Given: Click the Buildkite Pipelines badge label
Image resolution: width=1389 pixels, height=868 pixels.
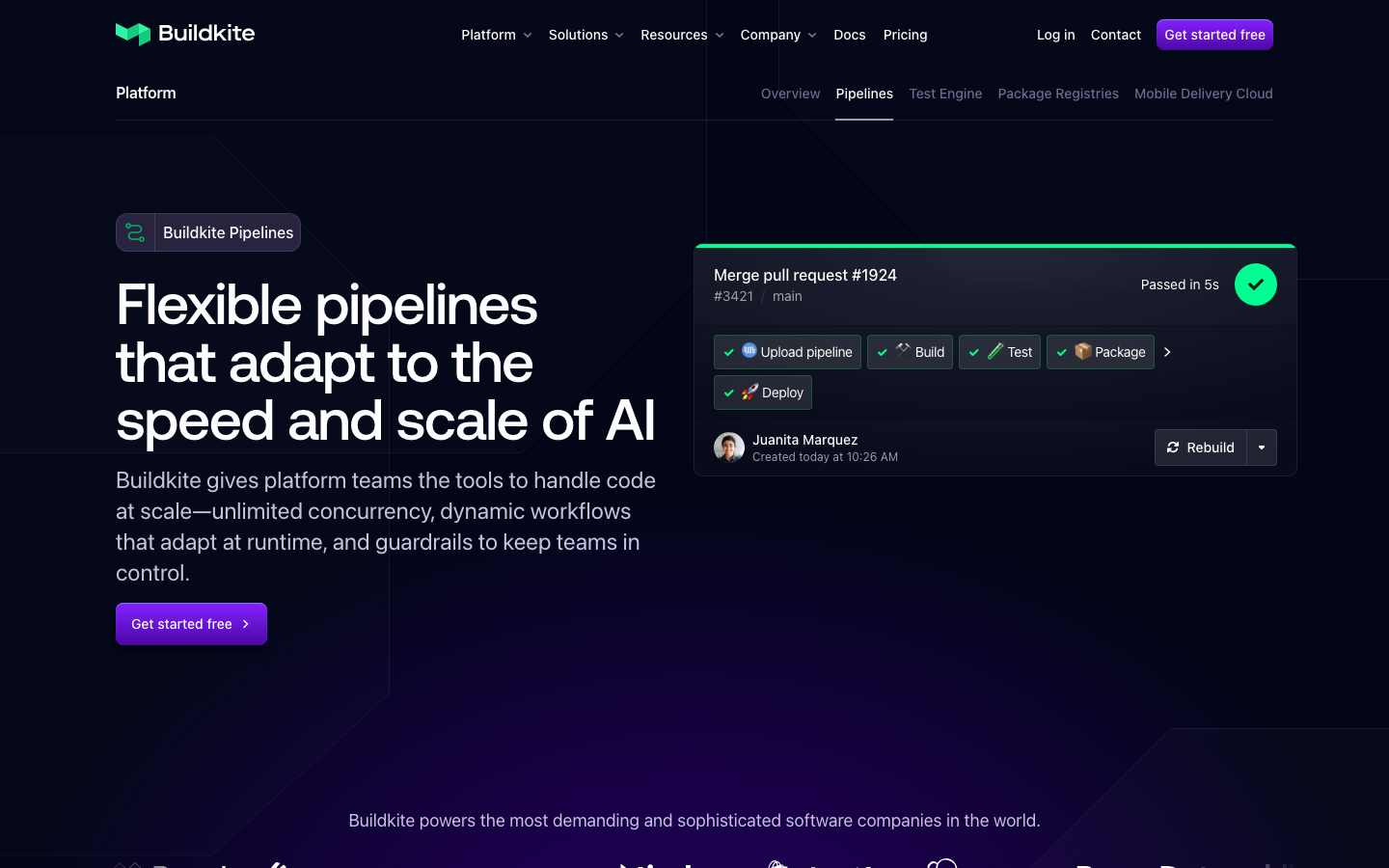Looking at the screenshot, I should (229, 232).
